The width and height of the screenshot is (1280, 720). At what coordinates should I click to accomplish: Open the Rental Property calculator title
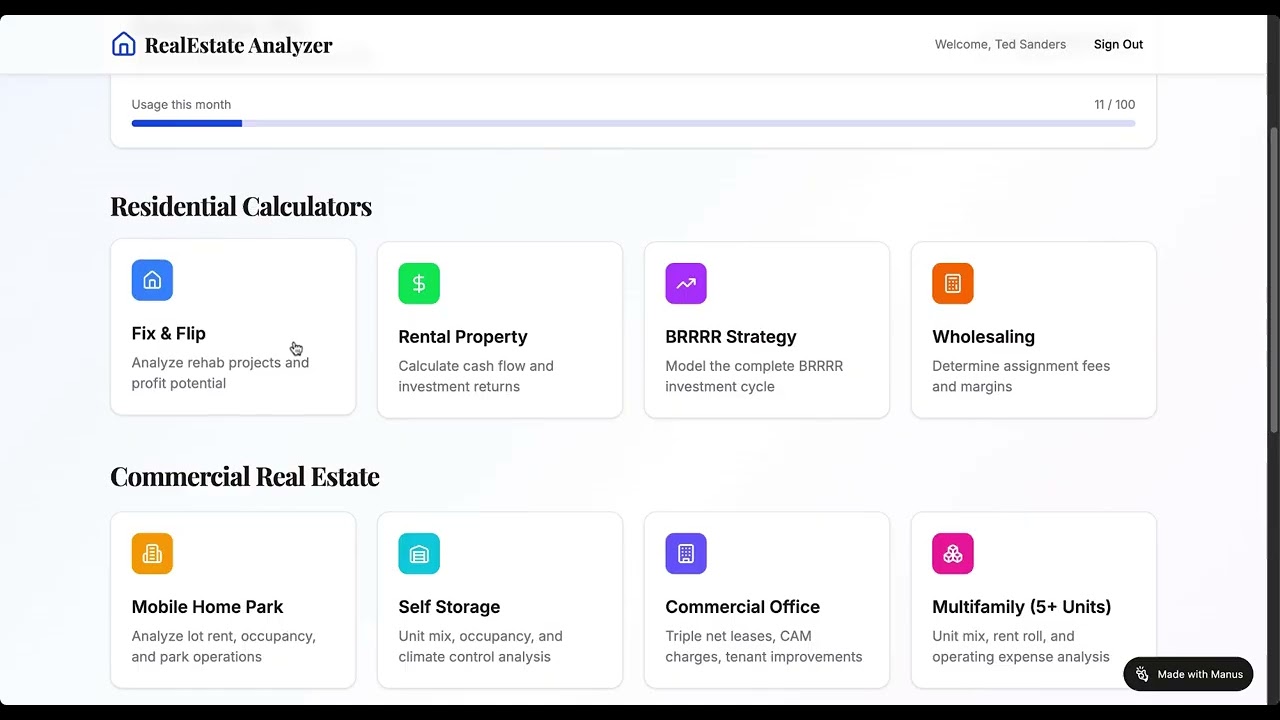click(x=463, y=337)
